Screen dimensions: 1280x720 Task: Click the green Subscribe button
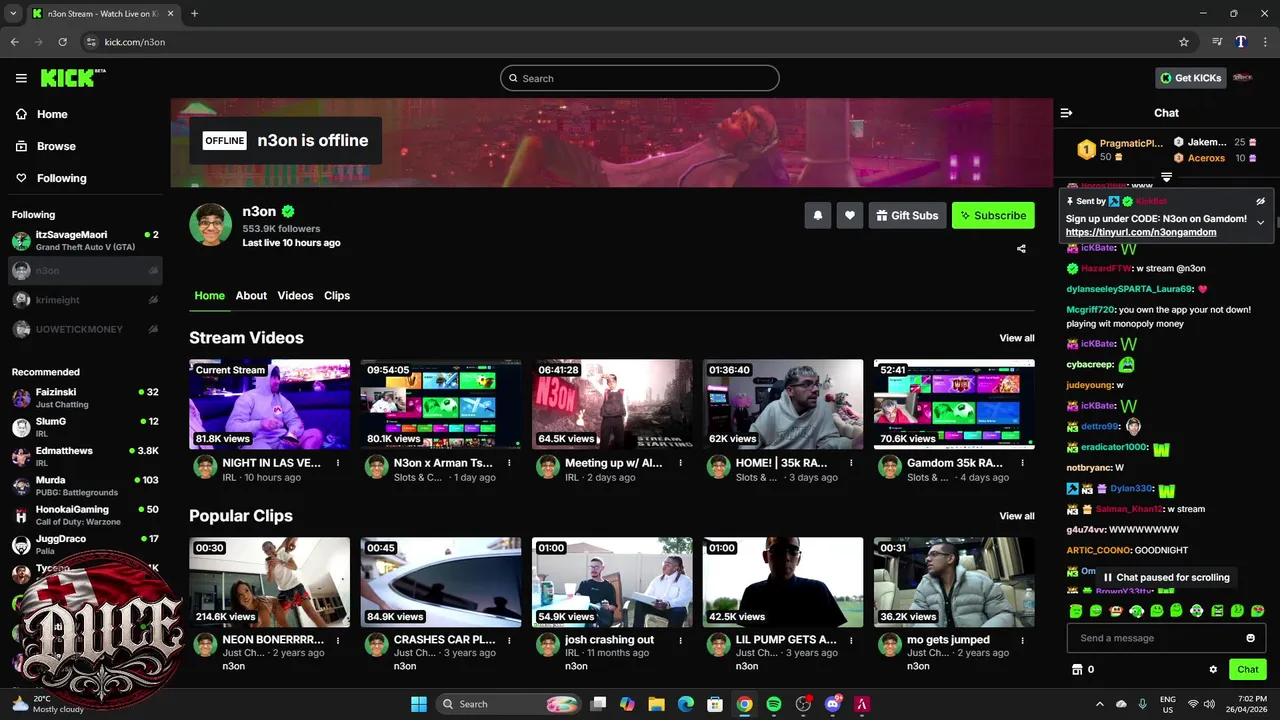tap(993, 215)
